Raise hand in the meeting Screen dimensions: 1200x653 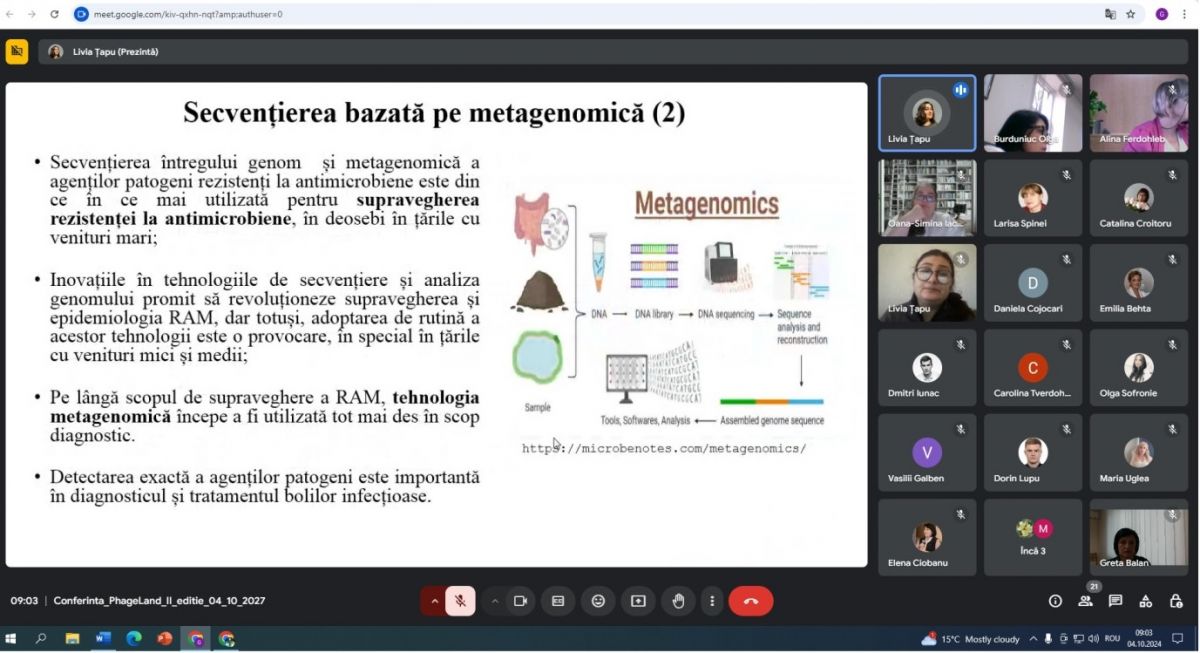pos(678,601)
